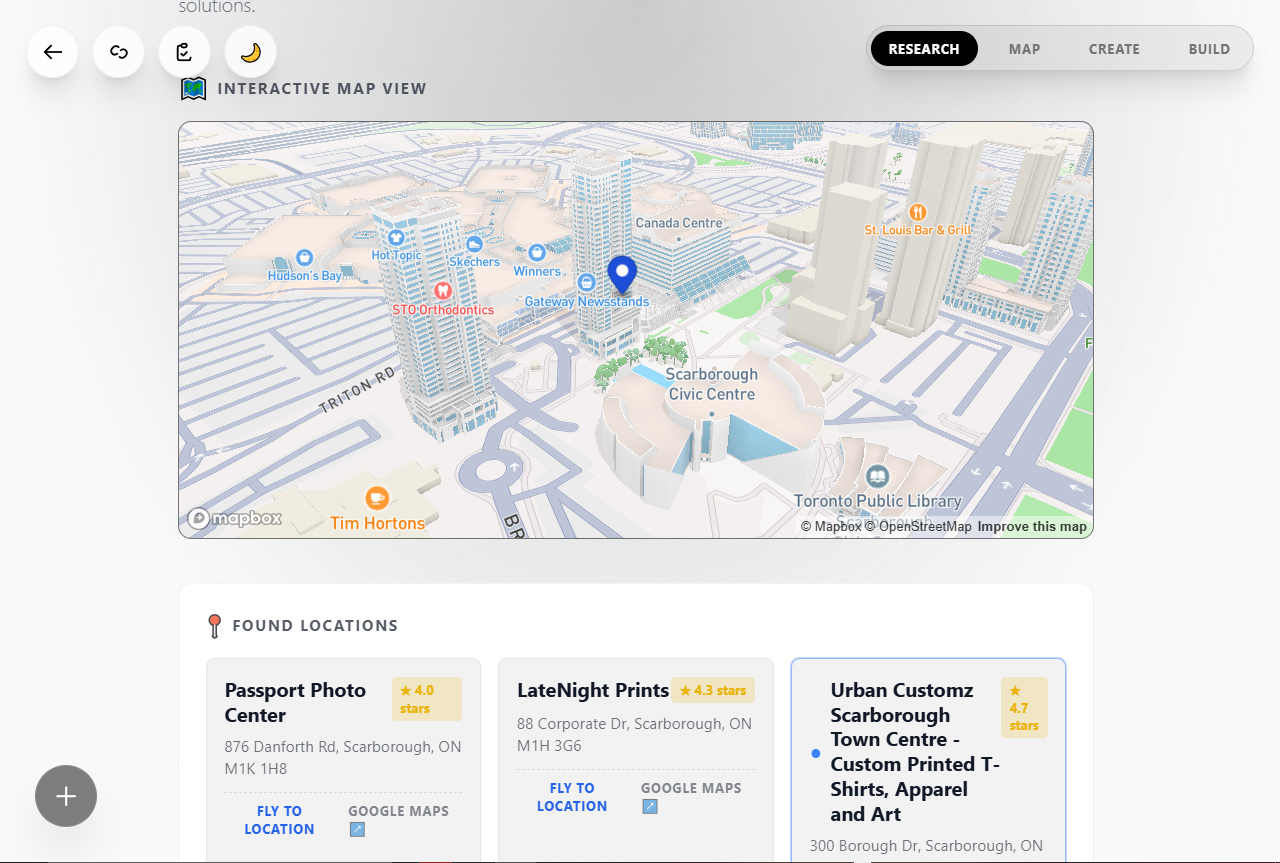Viewport: 1280px width, 863px height.
Task: Open the OpenStreetMap attribution link
Action: [x=918, y=527]
